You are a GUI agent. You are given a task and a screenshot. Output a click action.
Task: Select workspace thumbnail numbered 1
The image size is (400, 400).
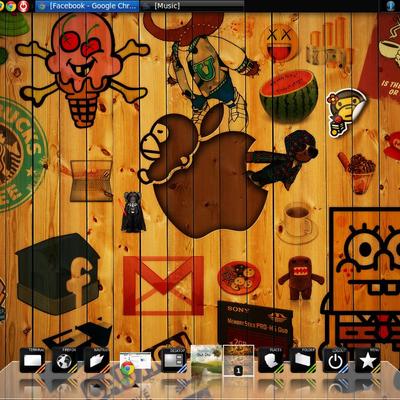[238, 361]
